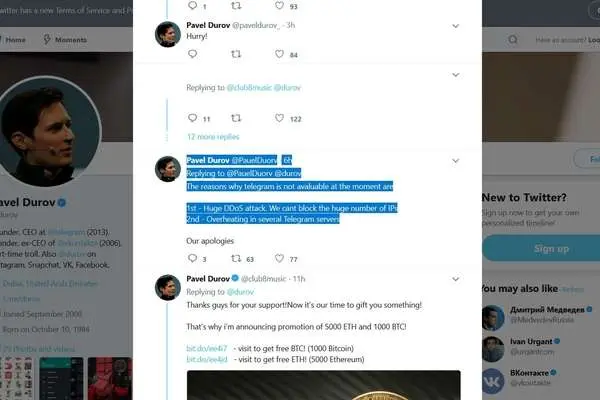Expand options chevron on the 'Hurry!' tweet
600x400 pixels.
coord(455,26)
